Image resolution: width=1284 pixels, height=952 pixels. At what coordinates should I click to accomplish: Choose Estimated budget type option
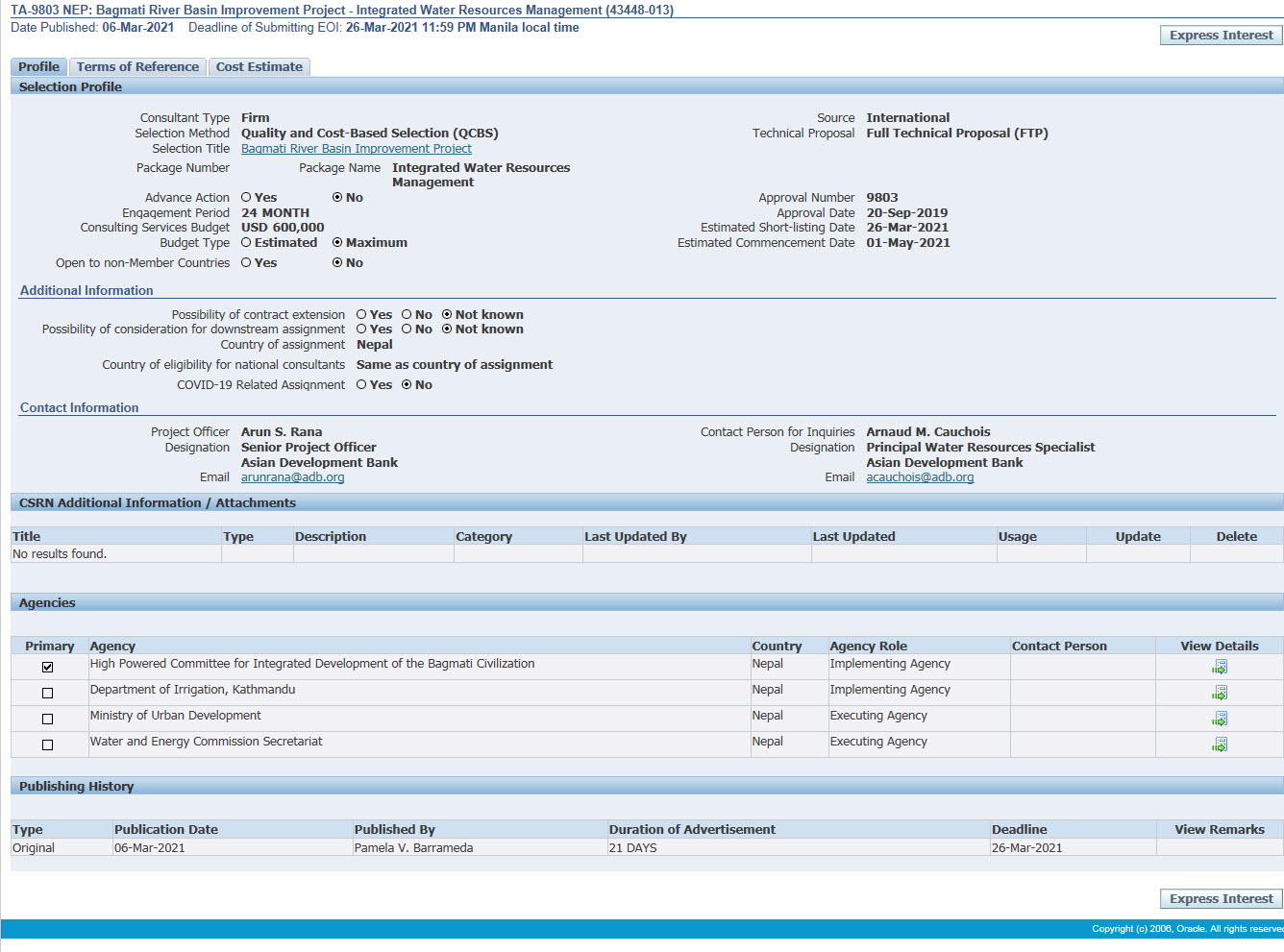[246, 243]
